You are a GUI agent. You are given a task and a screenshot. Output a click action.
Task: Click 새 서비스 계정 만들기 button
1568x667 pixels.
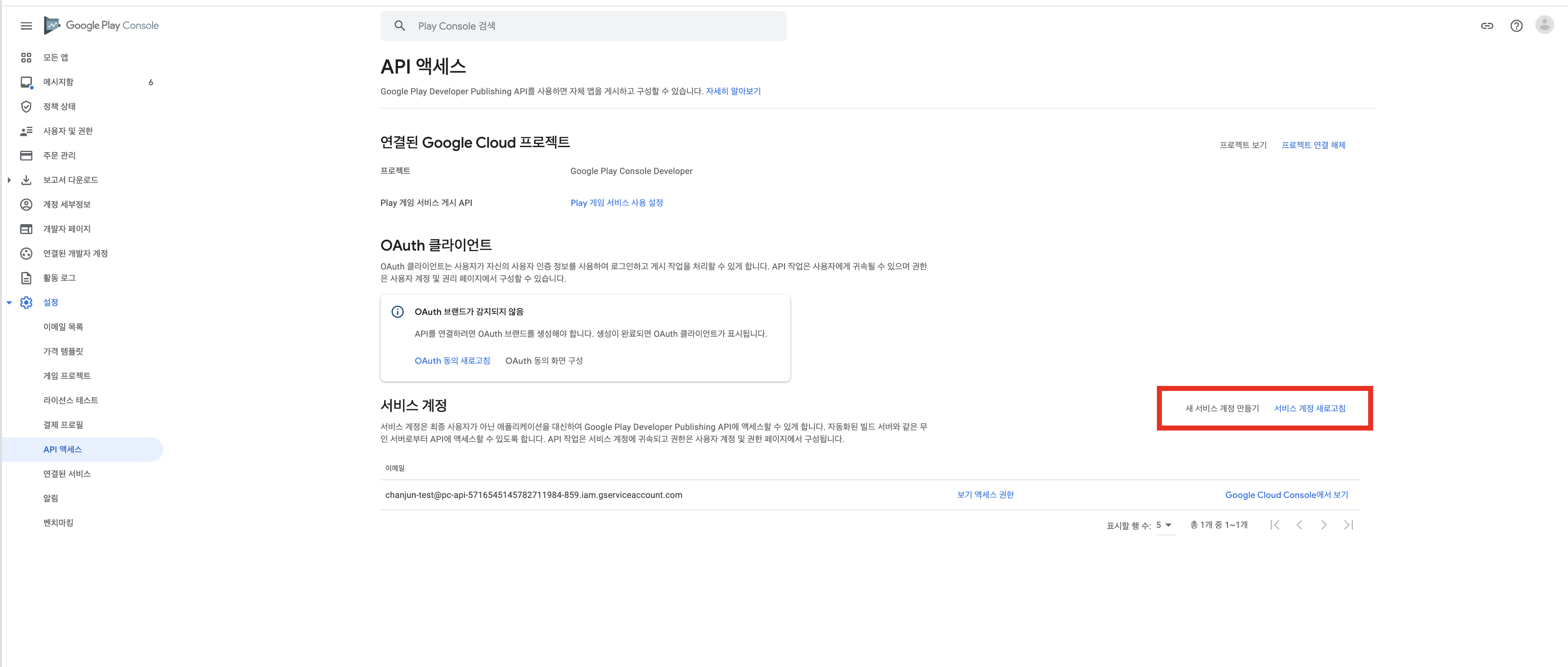(1222, 408)
